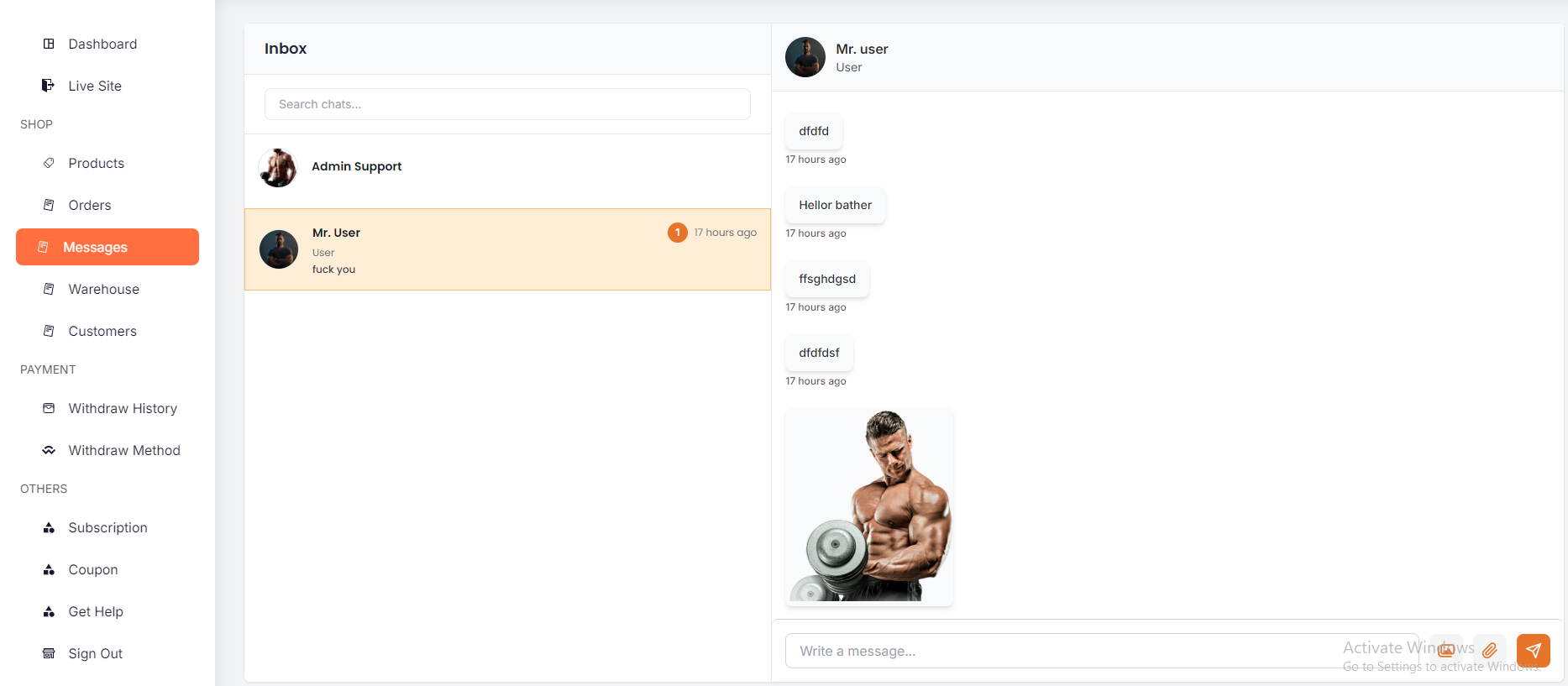Click the Dashboard icon in sidebar
The height and width of the screenshot is (686, 1568).
pos(49,44)
